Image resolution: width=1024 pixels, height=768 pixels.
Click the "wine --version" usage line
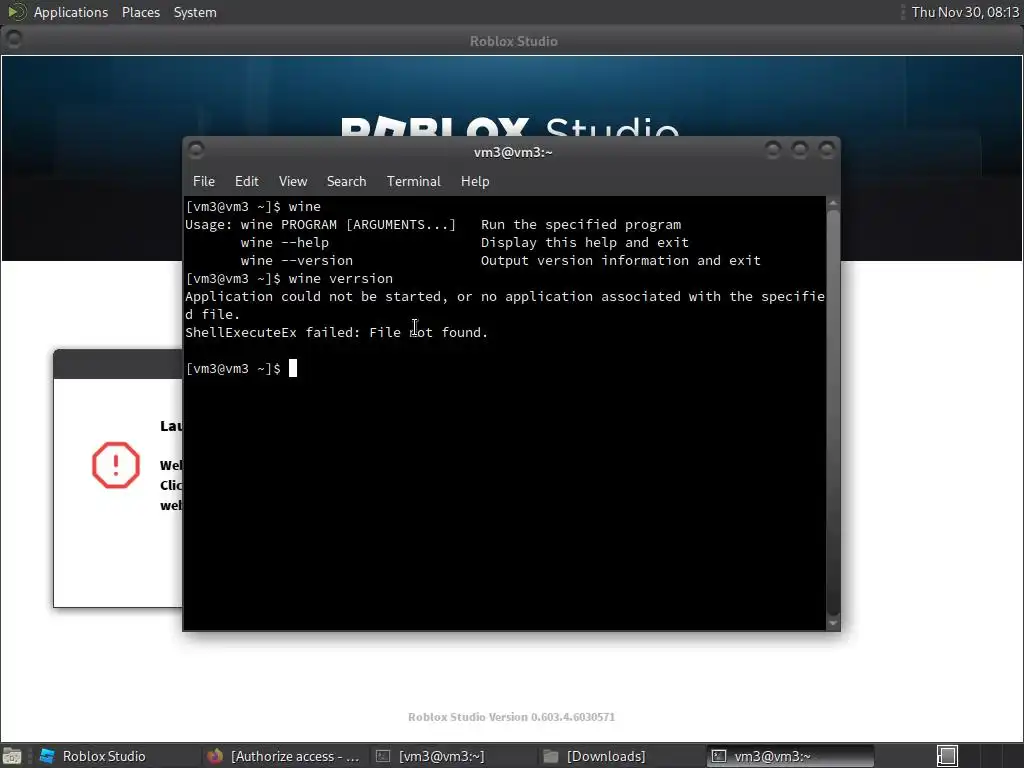pos(500,261)
